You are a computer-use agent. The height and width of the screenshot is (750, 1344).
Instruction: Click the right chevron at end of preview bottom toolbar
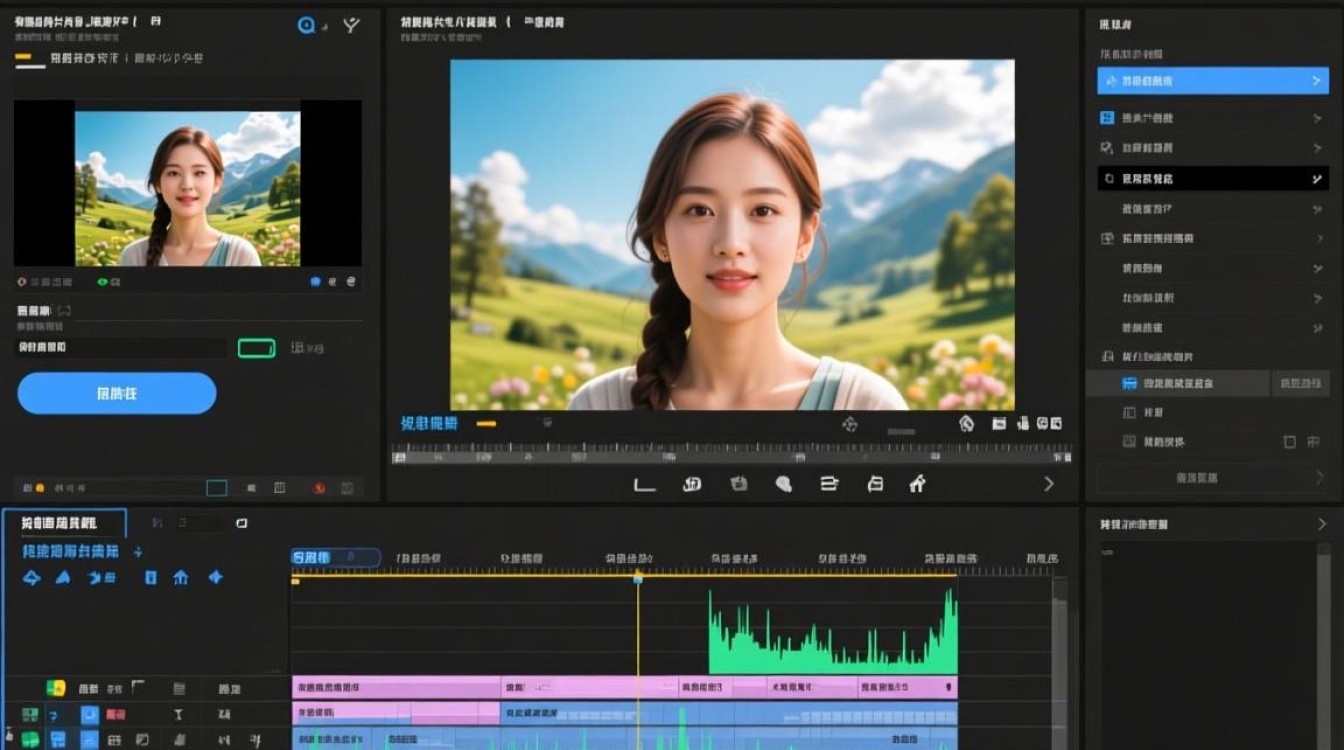[1049, 484]
